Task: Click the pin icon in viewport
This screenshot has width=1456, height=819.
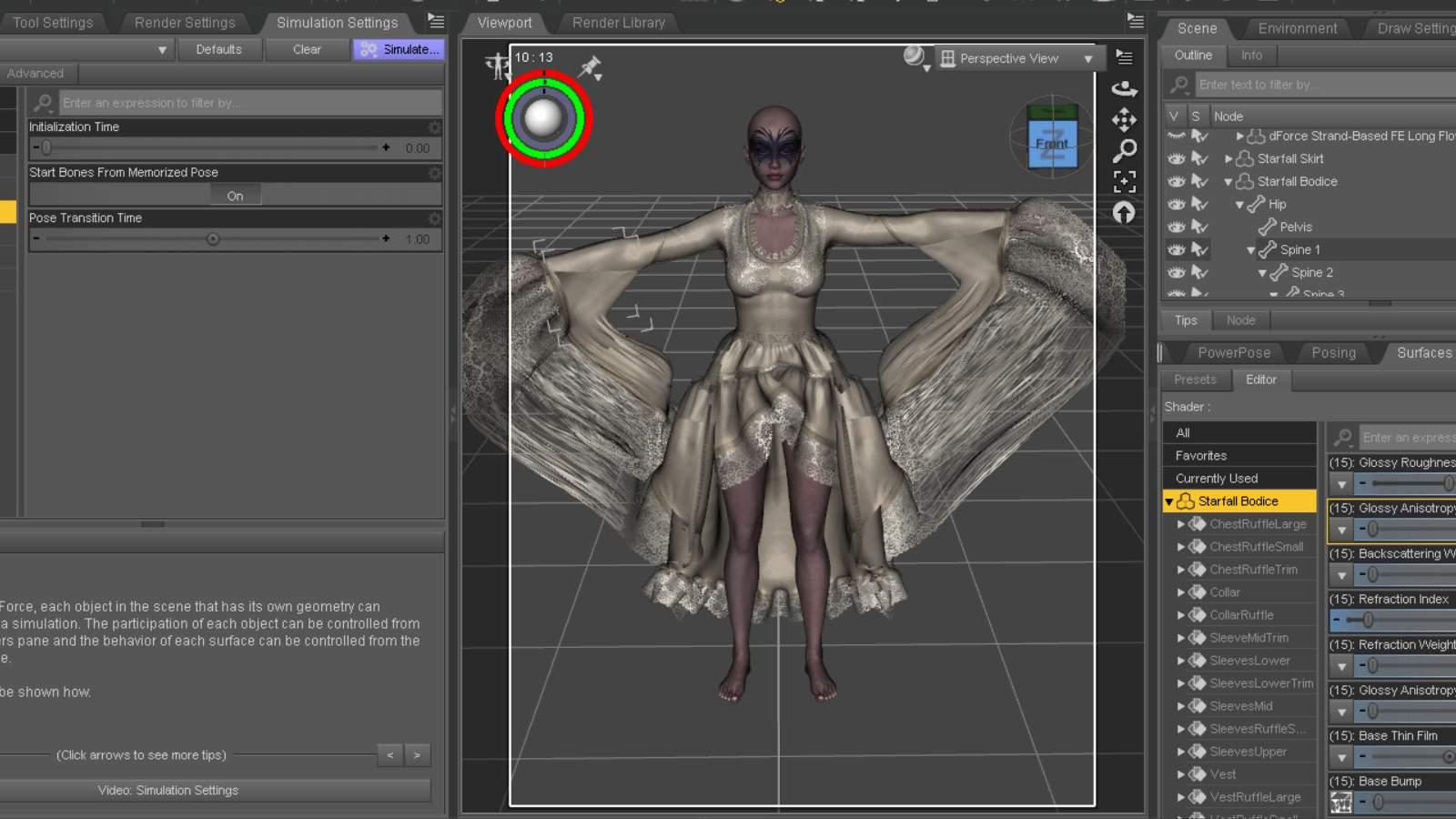Action: (x=591, y=67)
